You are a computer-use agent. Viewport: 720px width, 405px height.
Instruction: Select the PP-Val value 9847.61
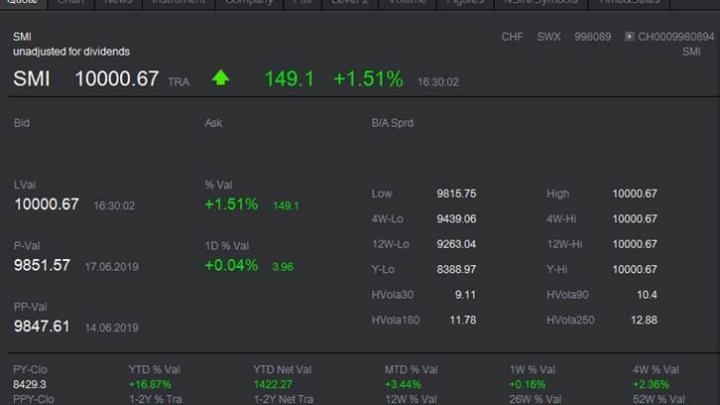42,326
